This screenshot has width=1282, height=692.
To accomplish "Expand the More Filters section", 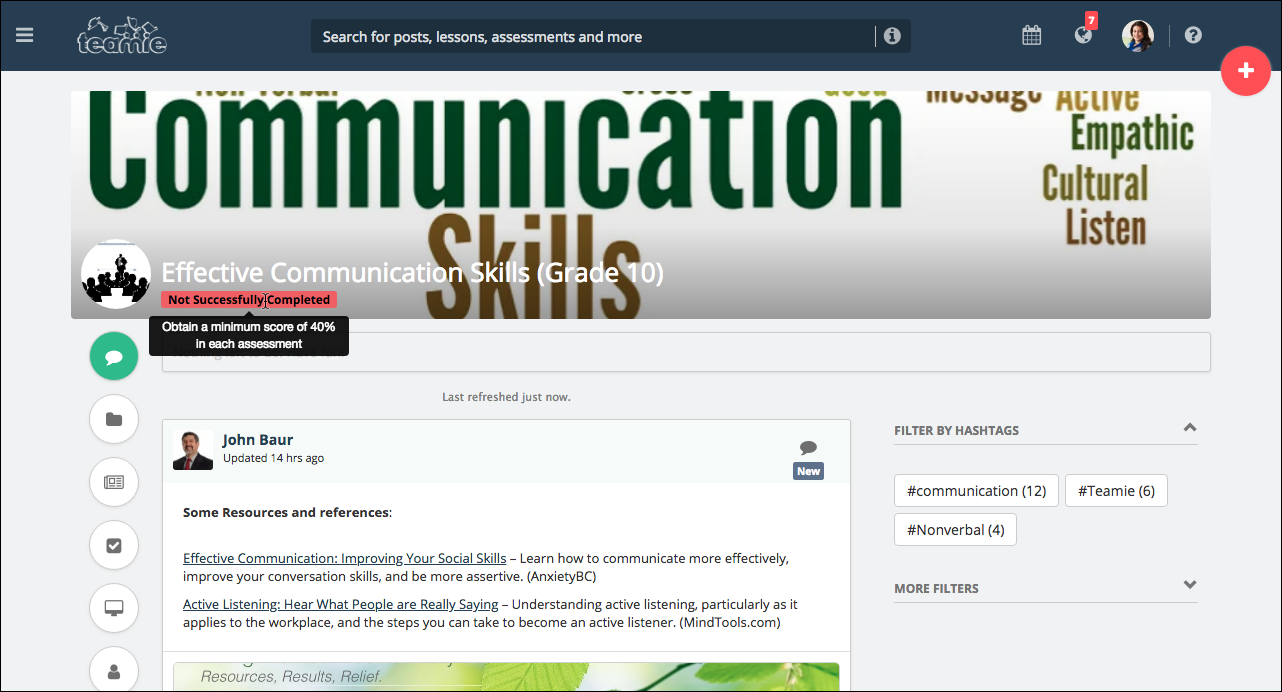I will (1189, 585).
